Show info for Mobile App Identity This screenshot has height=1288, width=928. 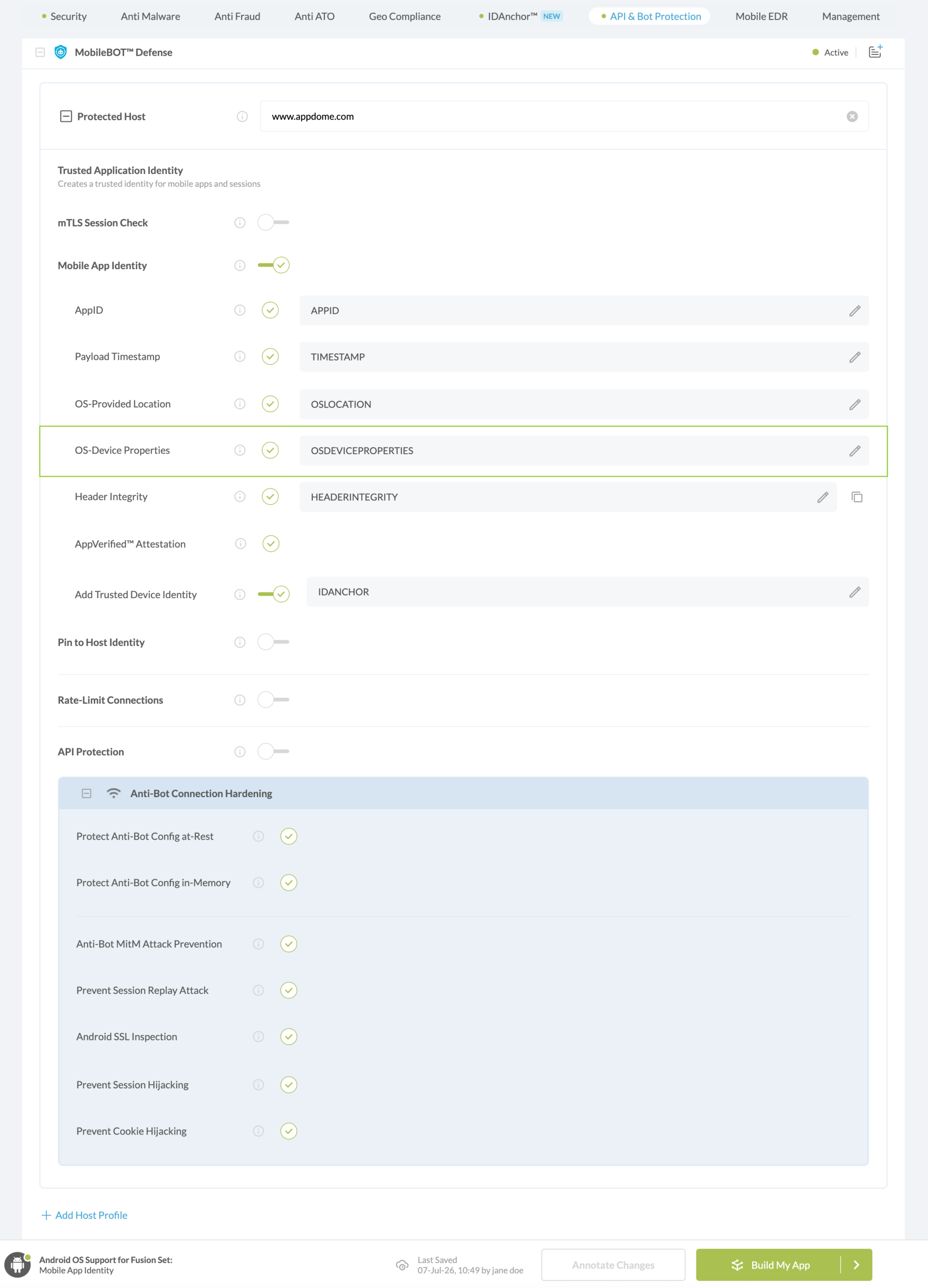240,265
